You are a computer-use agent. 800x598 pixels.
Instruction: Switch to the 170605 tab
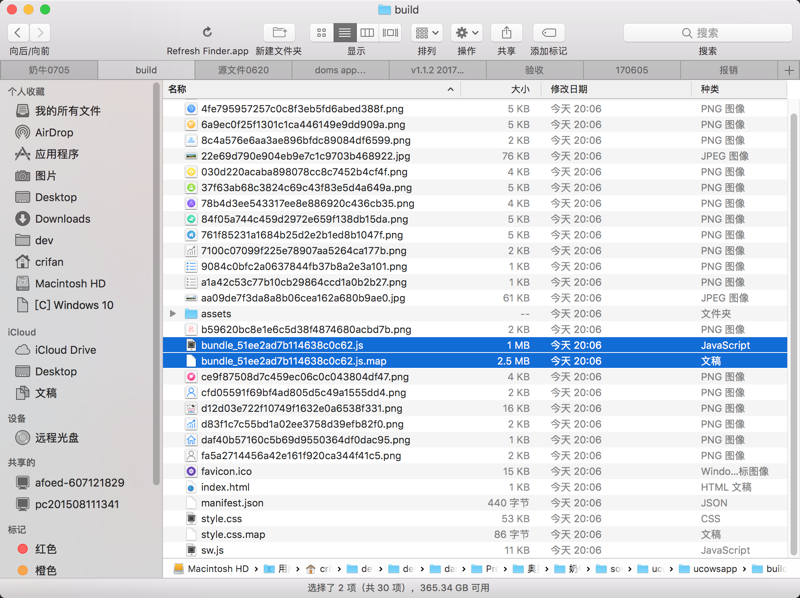(x=632, y=70)
